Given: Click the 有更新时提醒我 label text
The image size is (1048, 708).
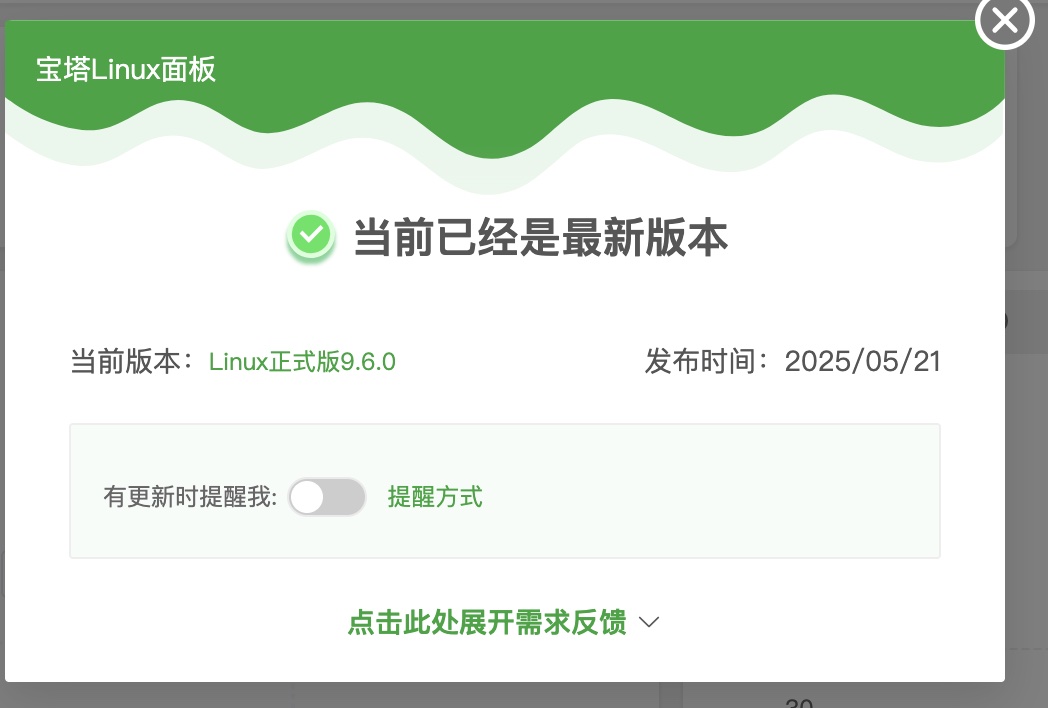Looking at the screenshot, I should 190,497.
